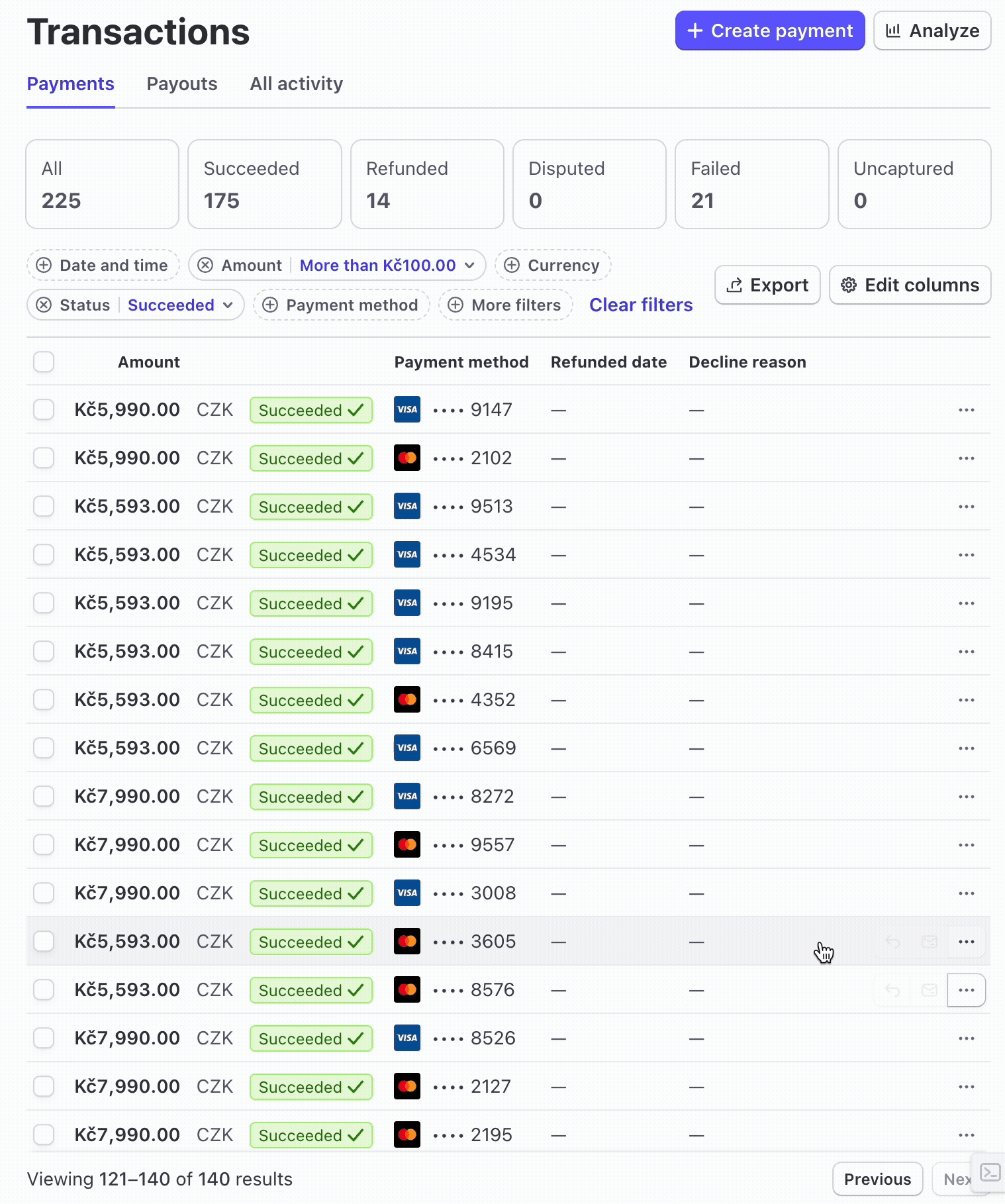Open the Succeeded status dropdown chevron
1005x1204 pixels.
tap(228, 305)
